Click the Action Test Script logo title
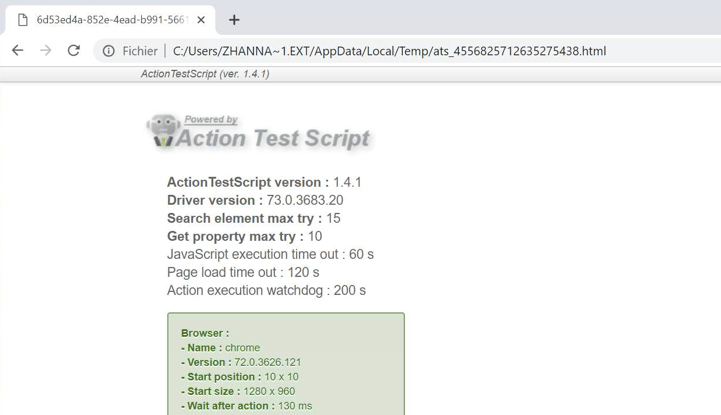This screenshot has height=415, width=721. click(x=273, y=139)
